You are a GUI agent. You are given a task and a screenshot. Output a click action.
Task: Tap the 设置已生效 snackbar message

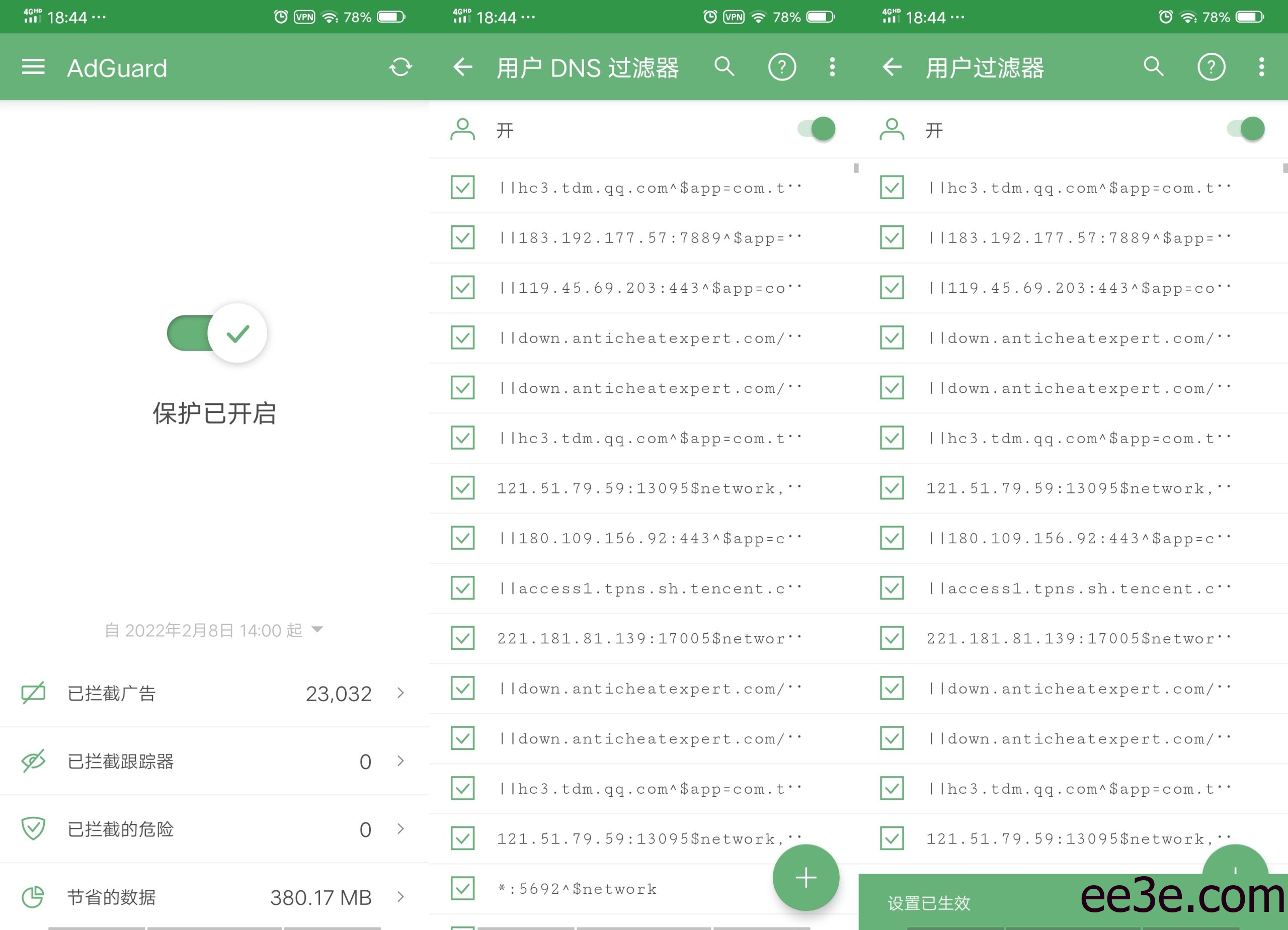coord(929,902)
